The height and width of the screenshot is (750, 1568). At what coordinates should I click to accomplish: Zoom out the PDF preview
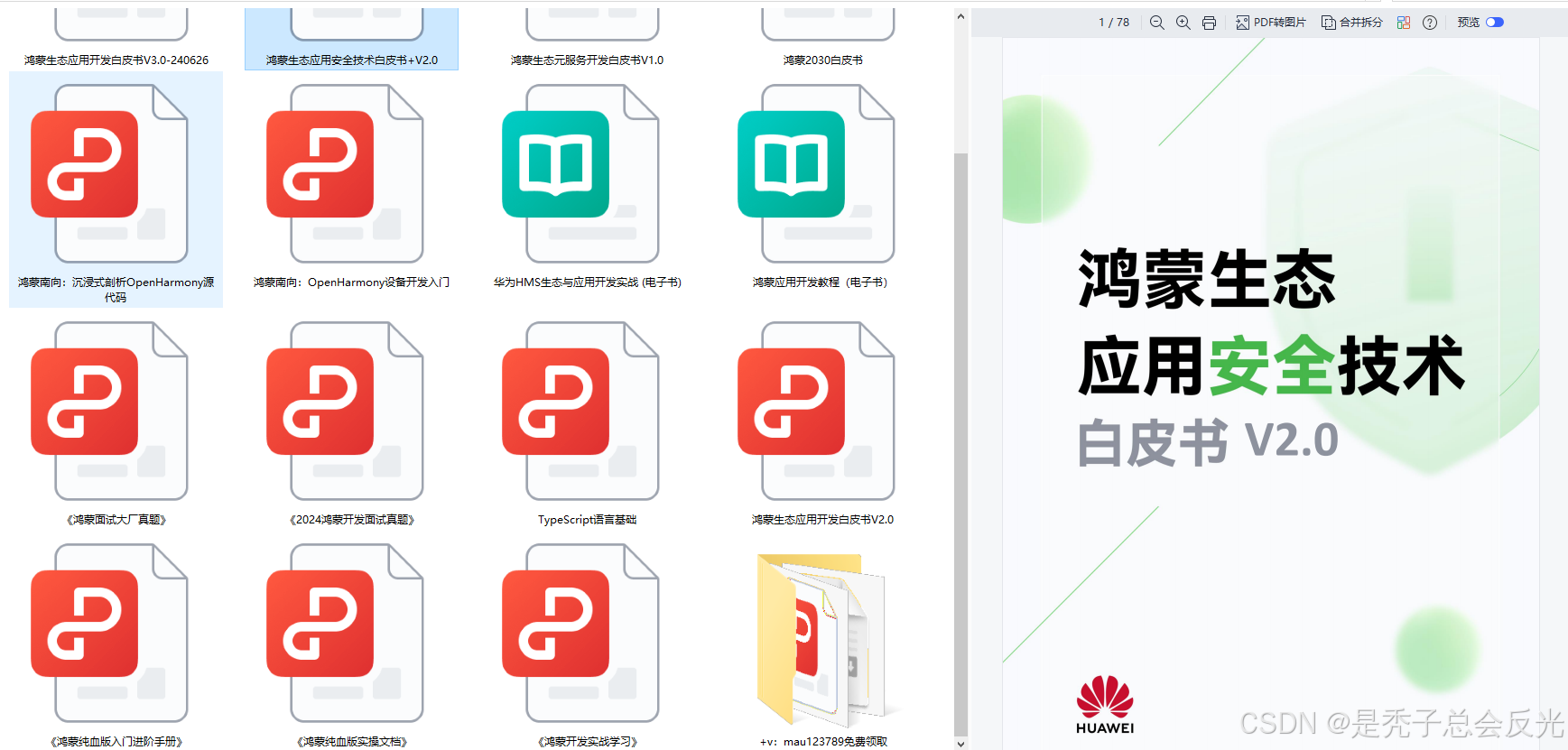pyautogui.click(x=1156, y=23)
